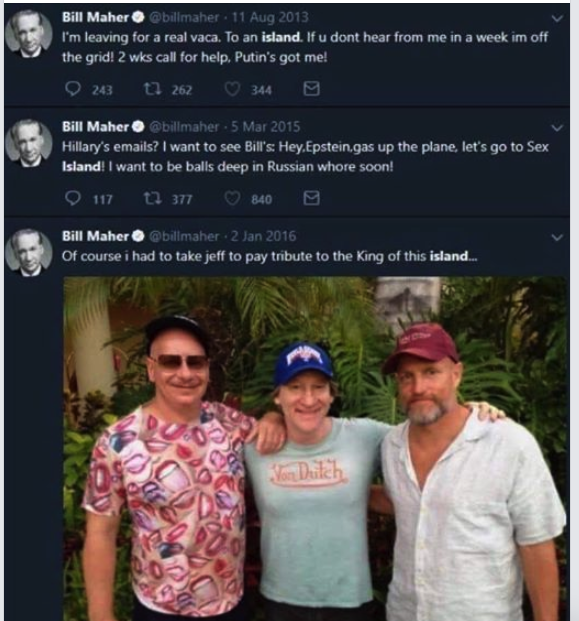Open the 11 Aug 2013 date link
The width and height of the screenshot is (579, 621).
coord(270,17)
